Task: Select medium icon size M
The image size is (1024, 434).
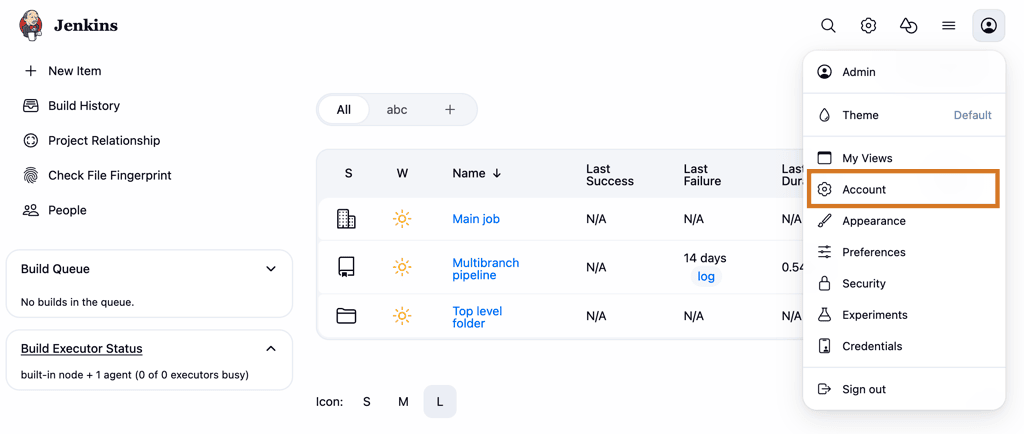Action: [x=403, y=402]
